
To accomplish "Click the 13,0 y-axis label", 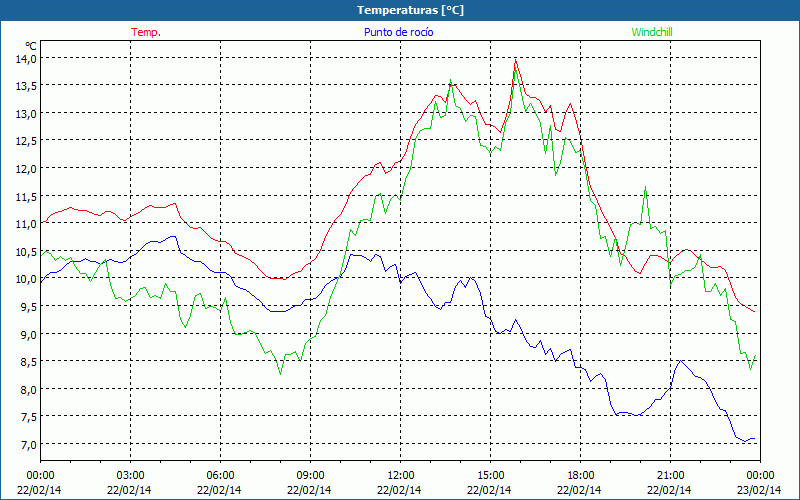I will click(26, 113).
